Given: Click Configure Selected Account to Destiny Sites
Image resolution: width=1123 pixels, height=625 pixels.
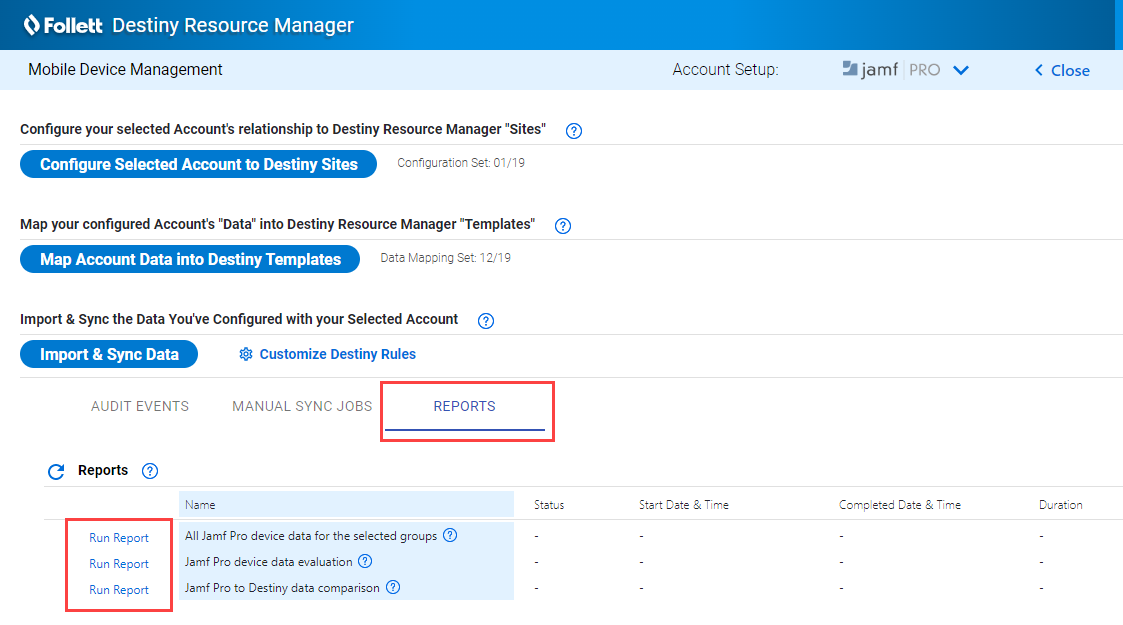Looking at the screenshot, I should pyautogui.click(x=198, y=164).
